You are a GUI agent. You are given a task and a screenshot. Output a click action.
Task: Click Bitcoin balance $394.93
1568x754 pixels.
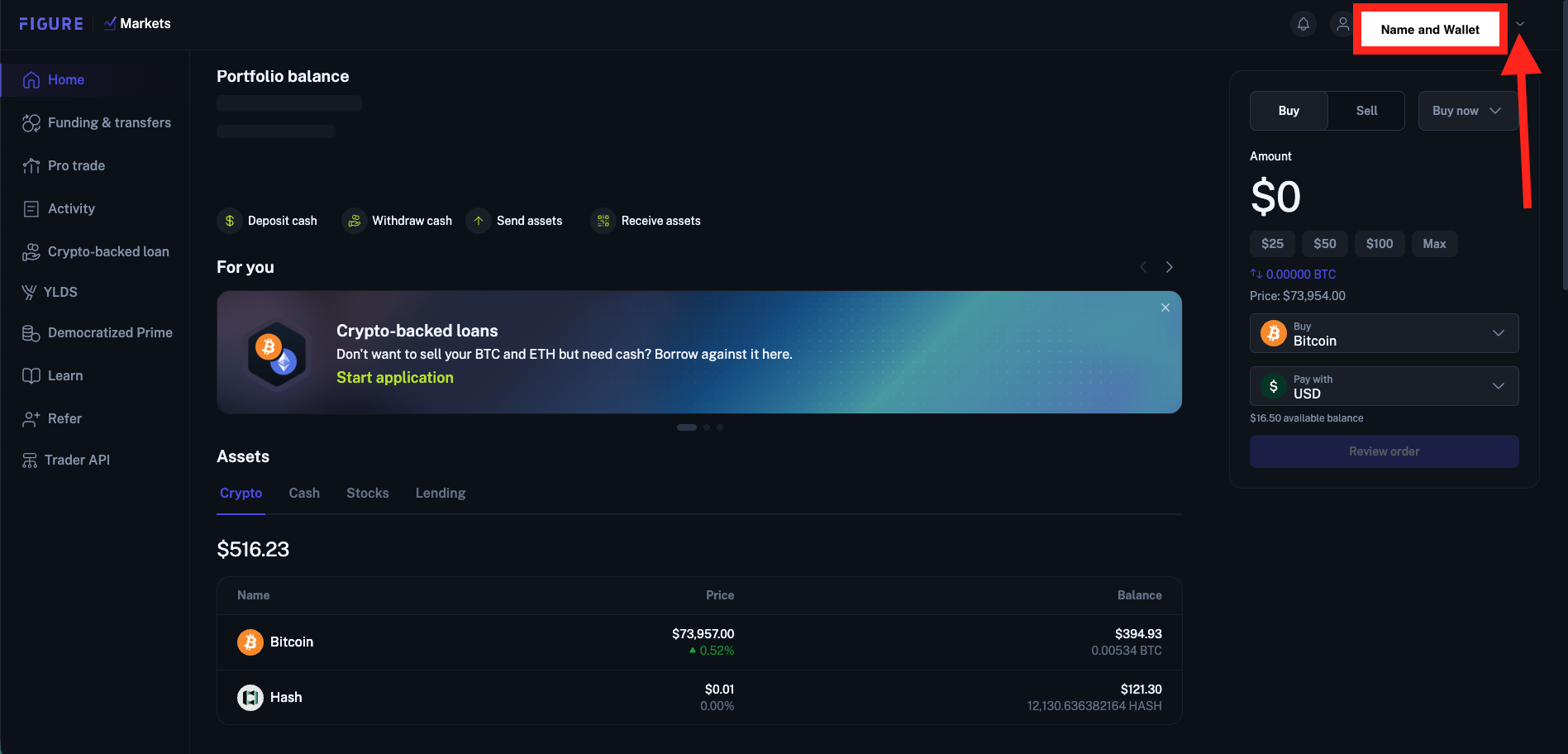point(1138,634)
